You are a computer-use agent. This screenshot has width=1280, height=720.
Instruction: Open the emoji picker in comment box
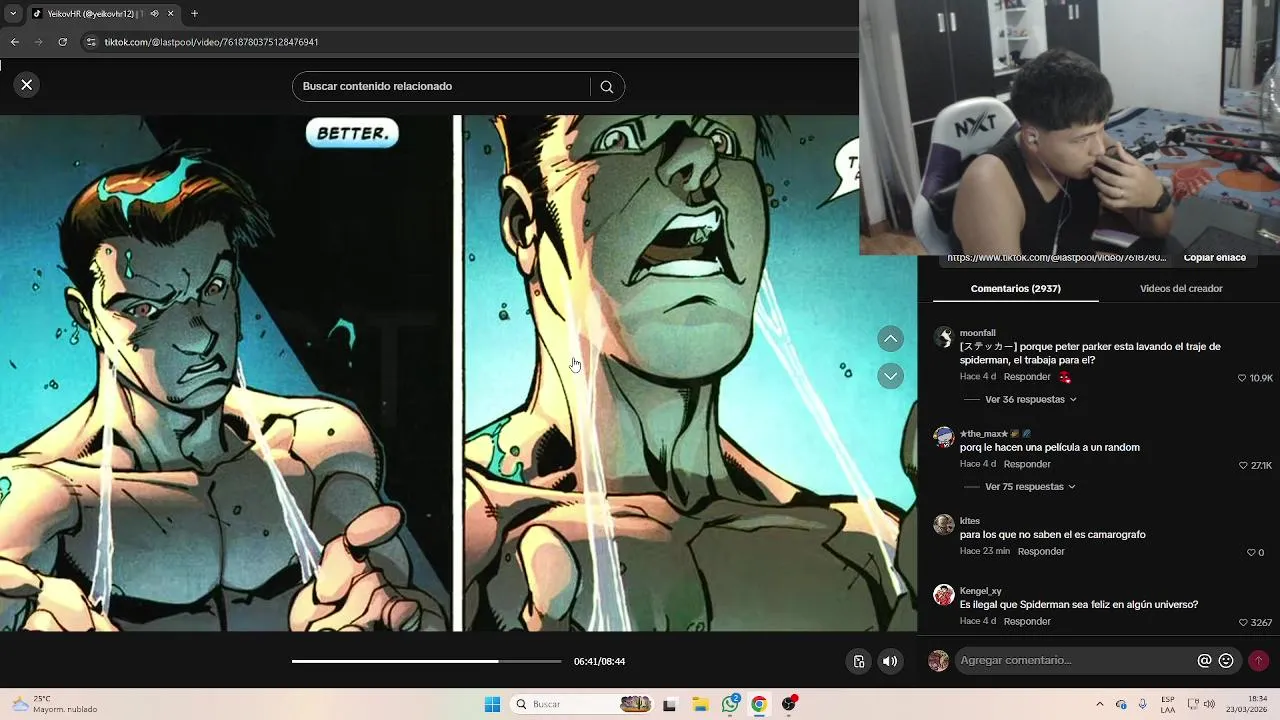click(1226, 661)
